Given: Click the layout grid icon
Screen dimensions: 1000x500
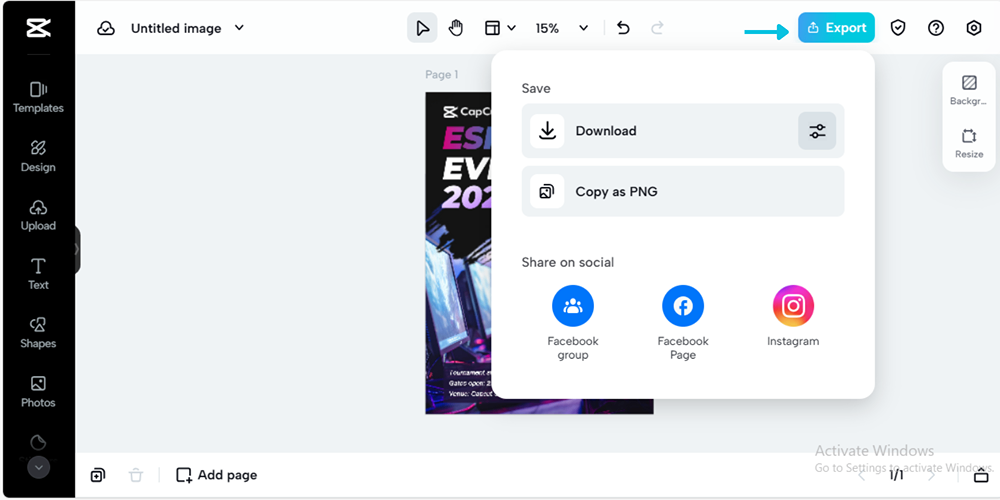Looking at the screenshot, I should coord(492,28).
